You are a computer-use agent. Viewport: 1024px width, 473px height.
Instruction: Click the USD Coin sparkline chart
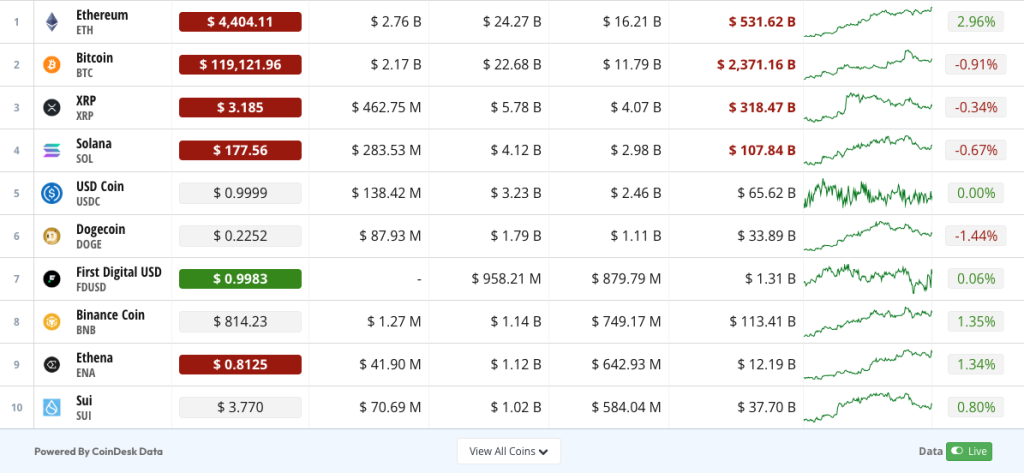[x=868, y=193]
